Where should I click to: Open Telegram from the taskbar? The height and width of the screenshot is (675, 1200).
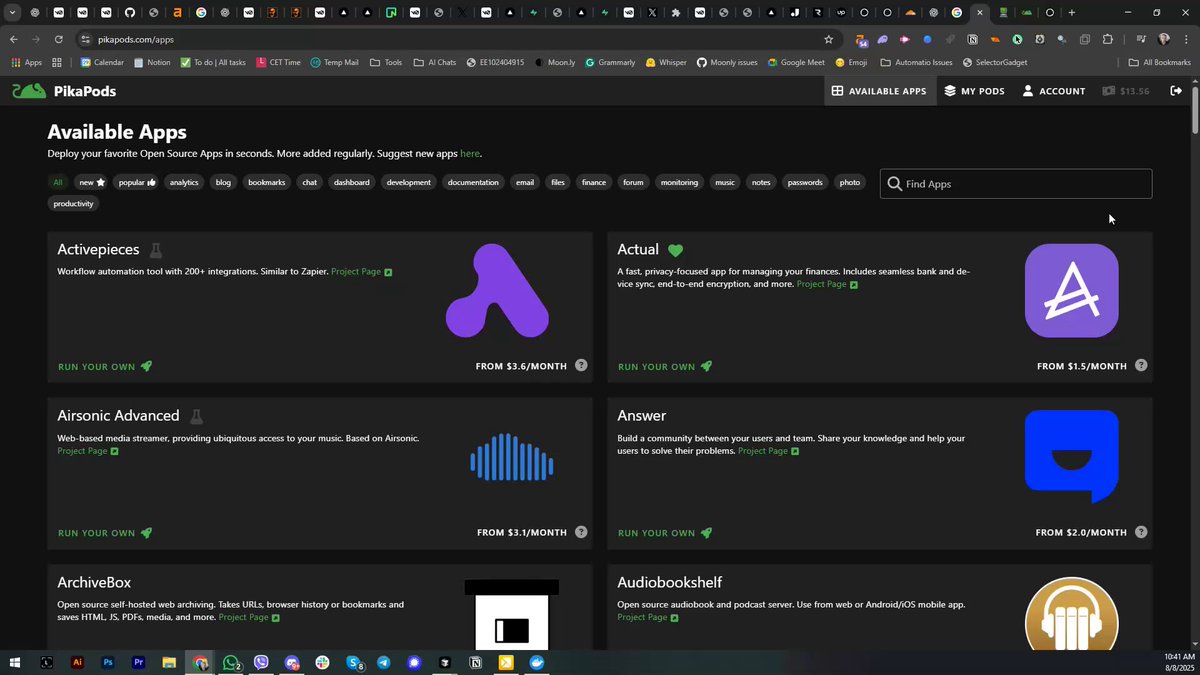click(384, 662)
